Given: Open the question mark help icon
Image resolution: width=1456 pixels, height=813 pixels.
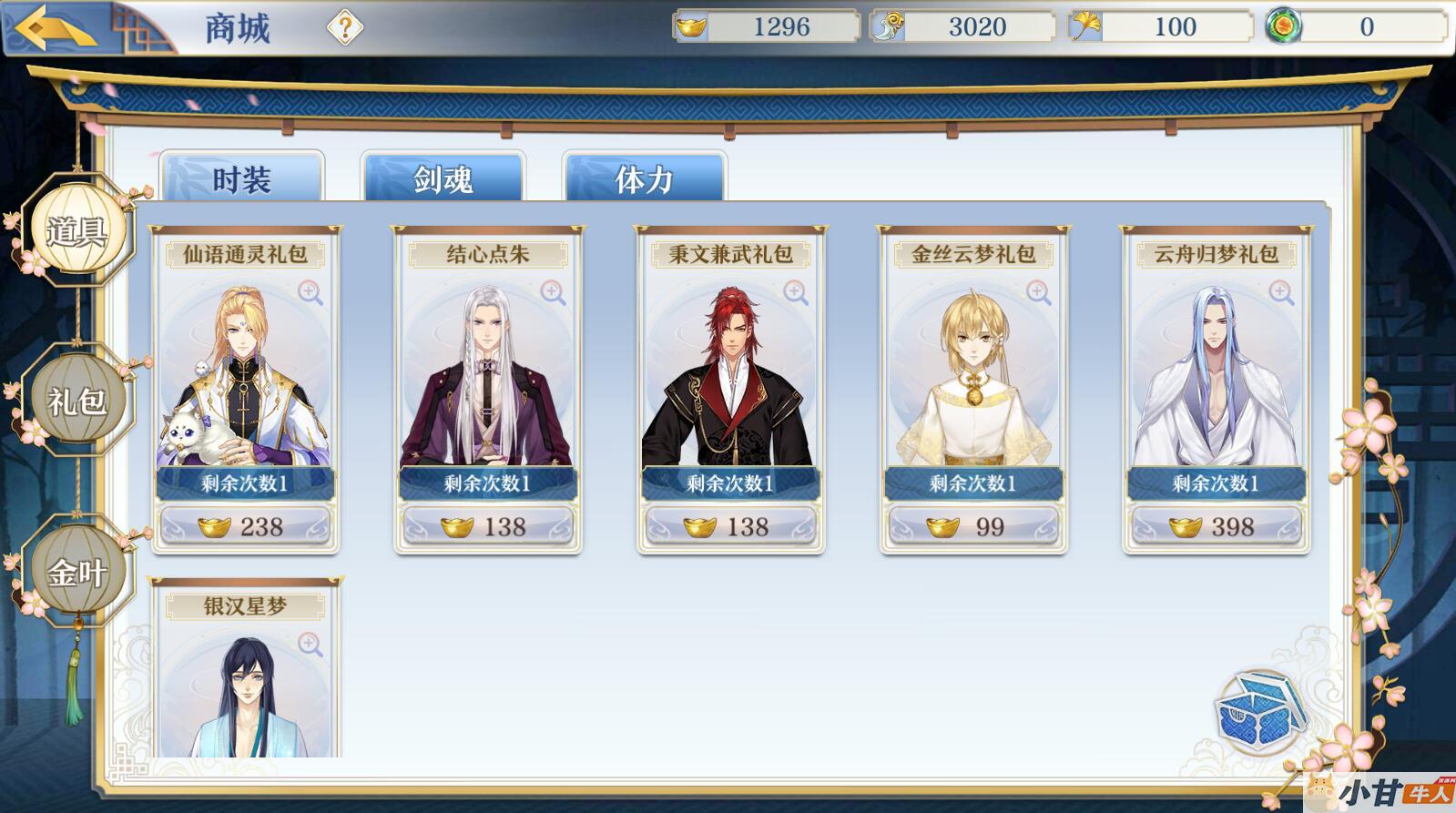Looking at the screenshot, I should [345, 28].
